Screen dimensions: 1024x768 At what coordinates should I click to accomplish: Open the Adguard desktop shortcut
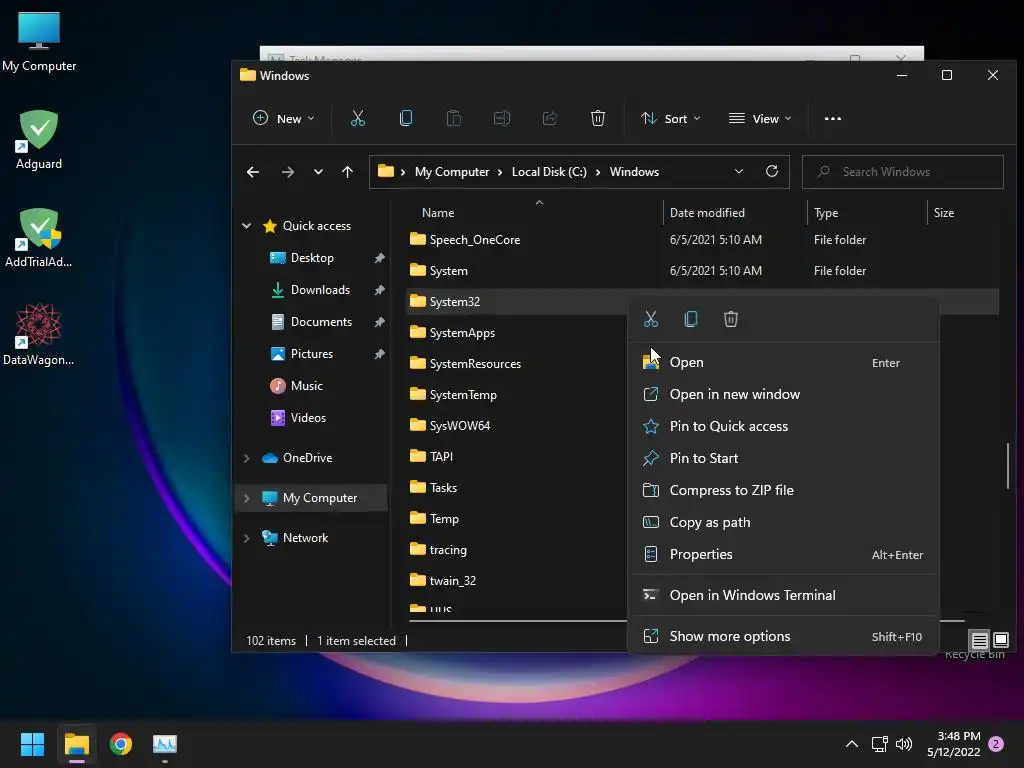point(39,140)
